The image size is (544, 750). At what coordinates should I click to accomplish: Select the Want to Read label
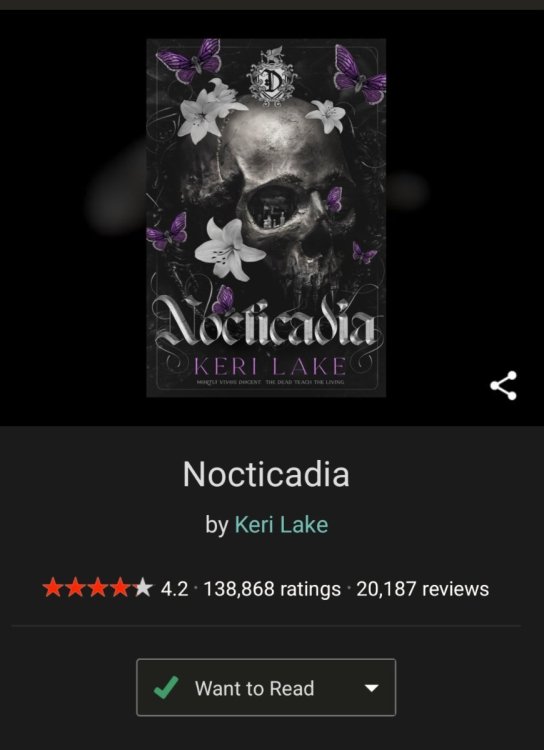pos(254,688)
